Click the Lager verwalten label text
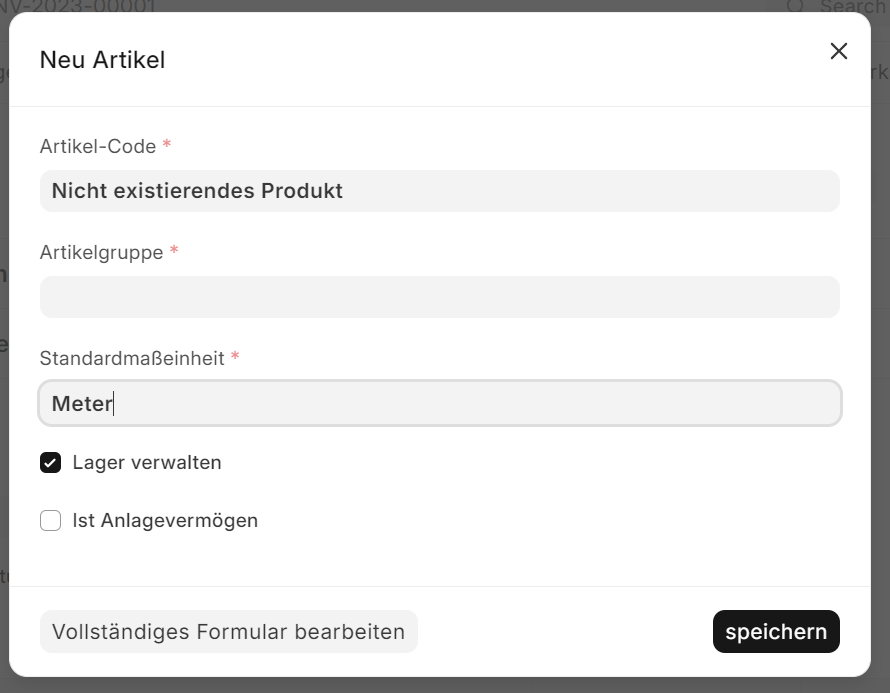 tap(147, 463)
